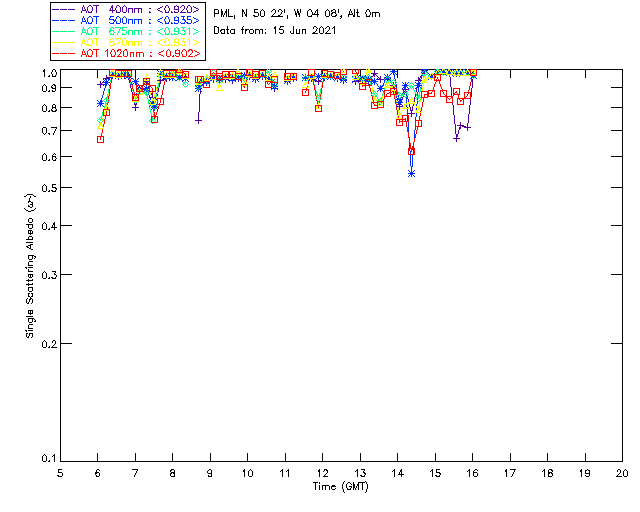Click the 15 x-axis tick label
640x512 pixels.
(435, 473)
